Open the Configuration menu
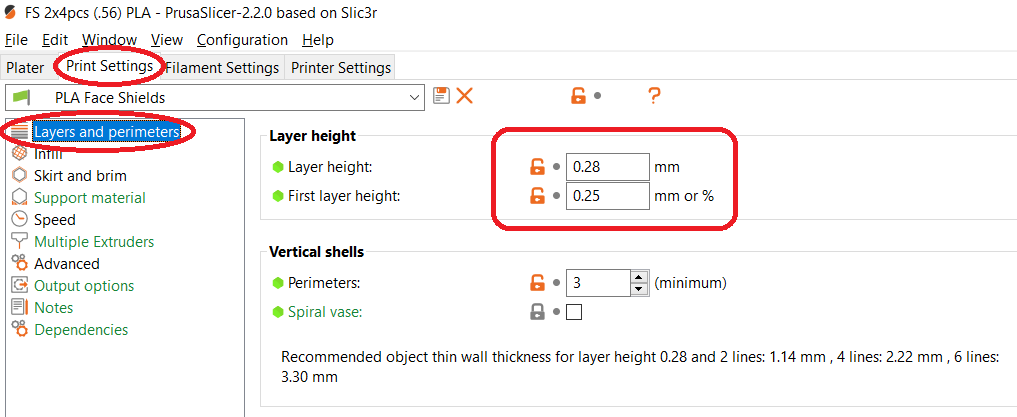This screenshot has width=1017, height=417. pyautogui.click(x=242, y=40)
